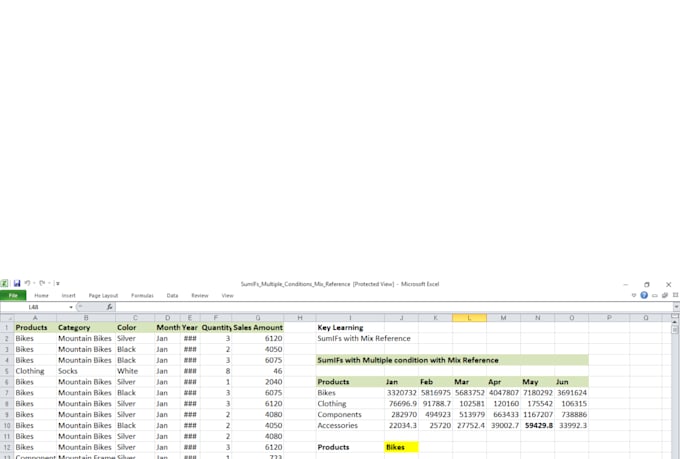Click the 'Products' label beside yellow cell

[350, 447]
